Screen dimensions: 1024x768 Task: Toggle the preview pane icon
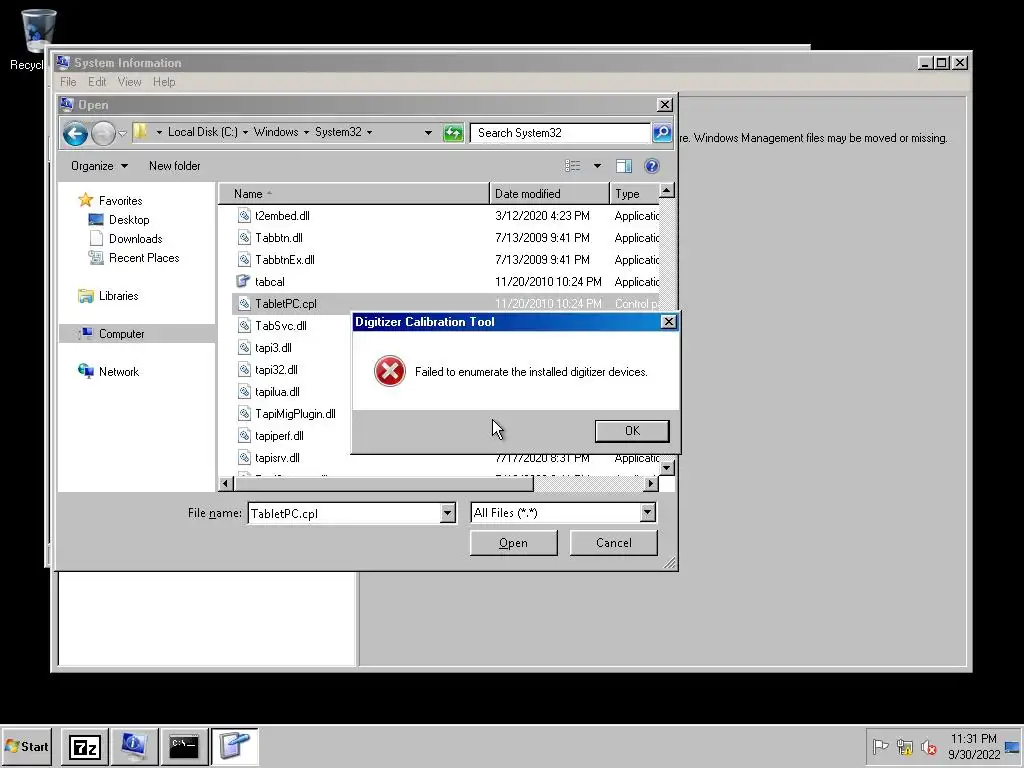tap(624, 166)
